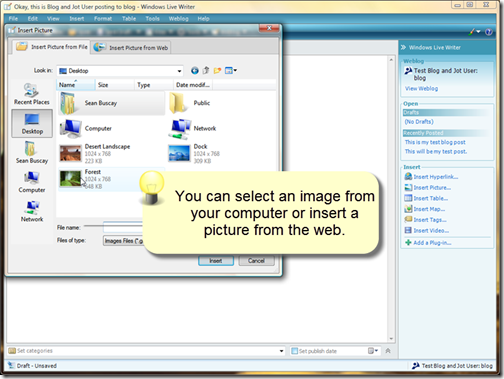
Task: Click the View Weblog link
Action: tap(421, 89)
